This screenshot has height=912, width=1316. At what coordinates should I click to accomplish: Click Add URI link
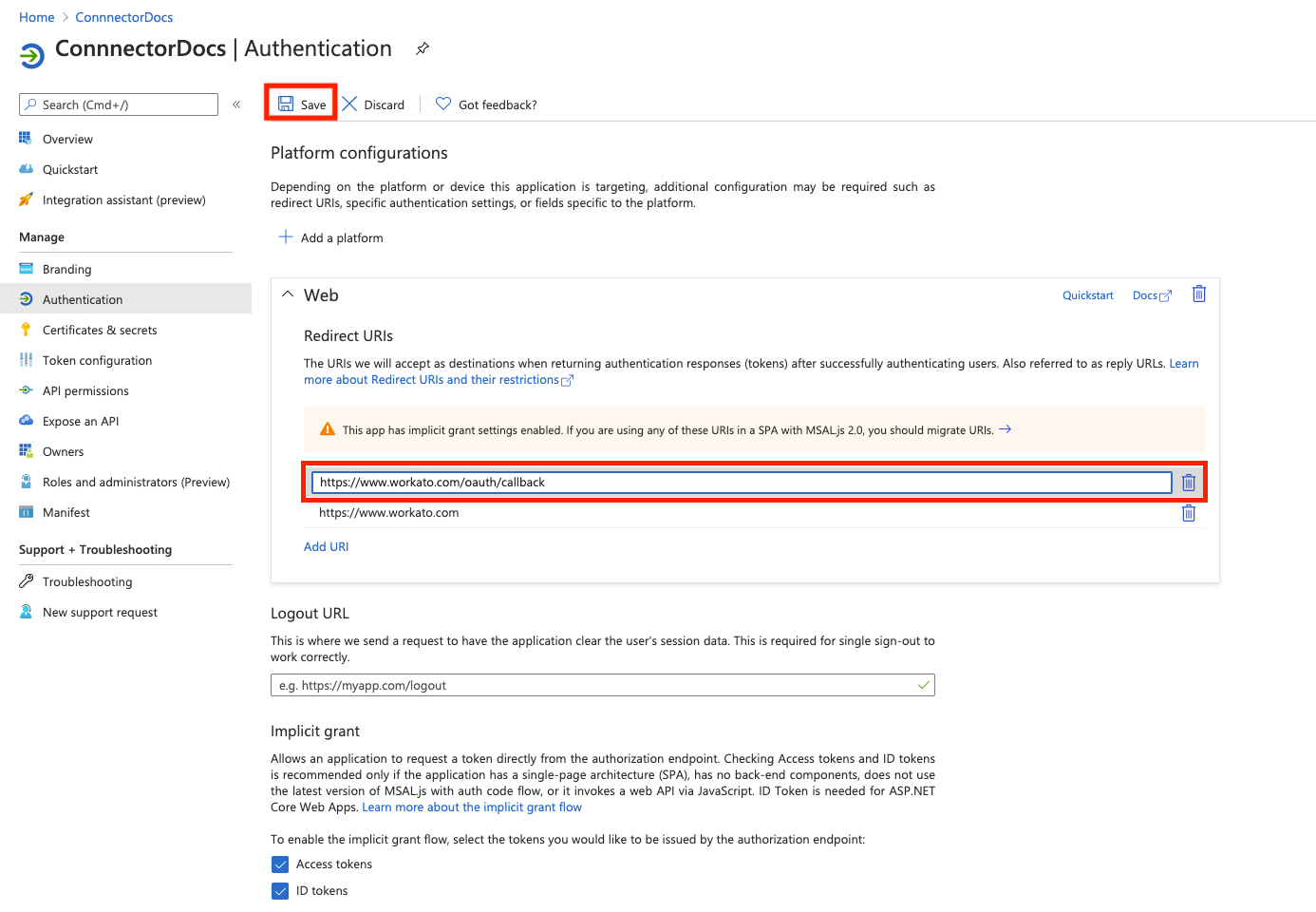click(x=326, y=547)
